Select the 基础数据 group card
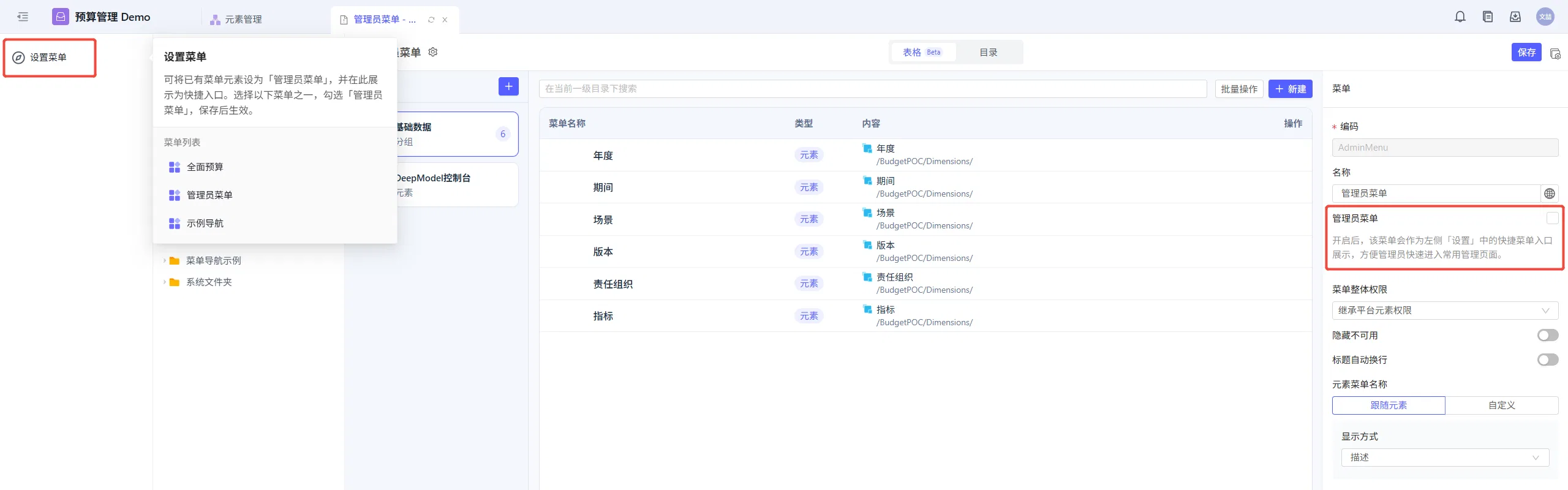The height and width of the screenshot is (490, 1568). 457,134
